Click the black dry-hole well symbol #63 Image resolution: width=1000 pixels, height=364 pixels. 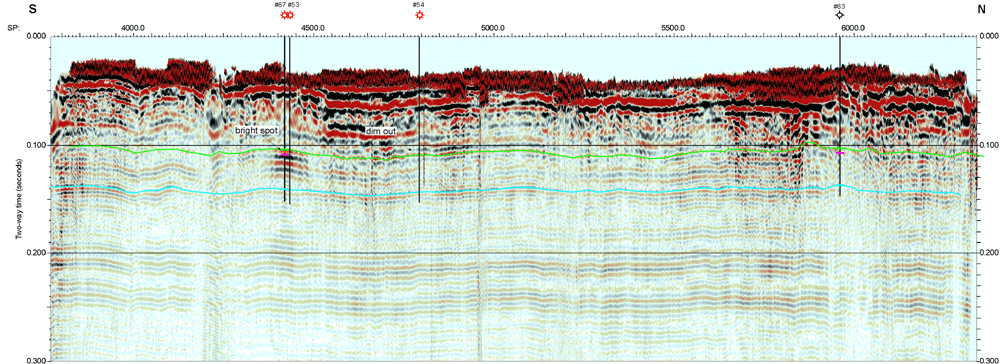pos(839,15)
